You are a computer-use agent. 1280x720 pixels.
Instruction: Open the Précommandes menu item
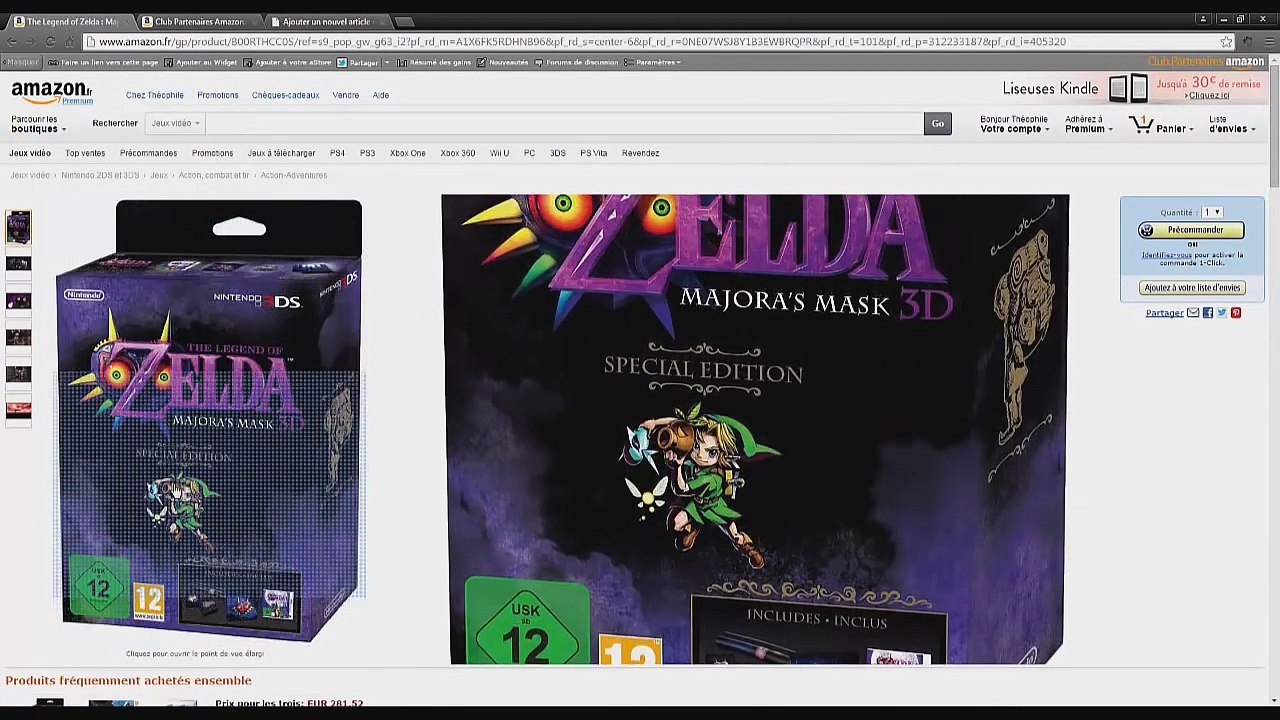(x=148, y=153)
